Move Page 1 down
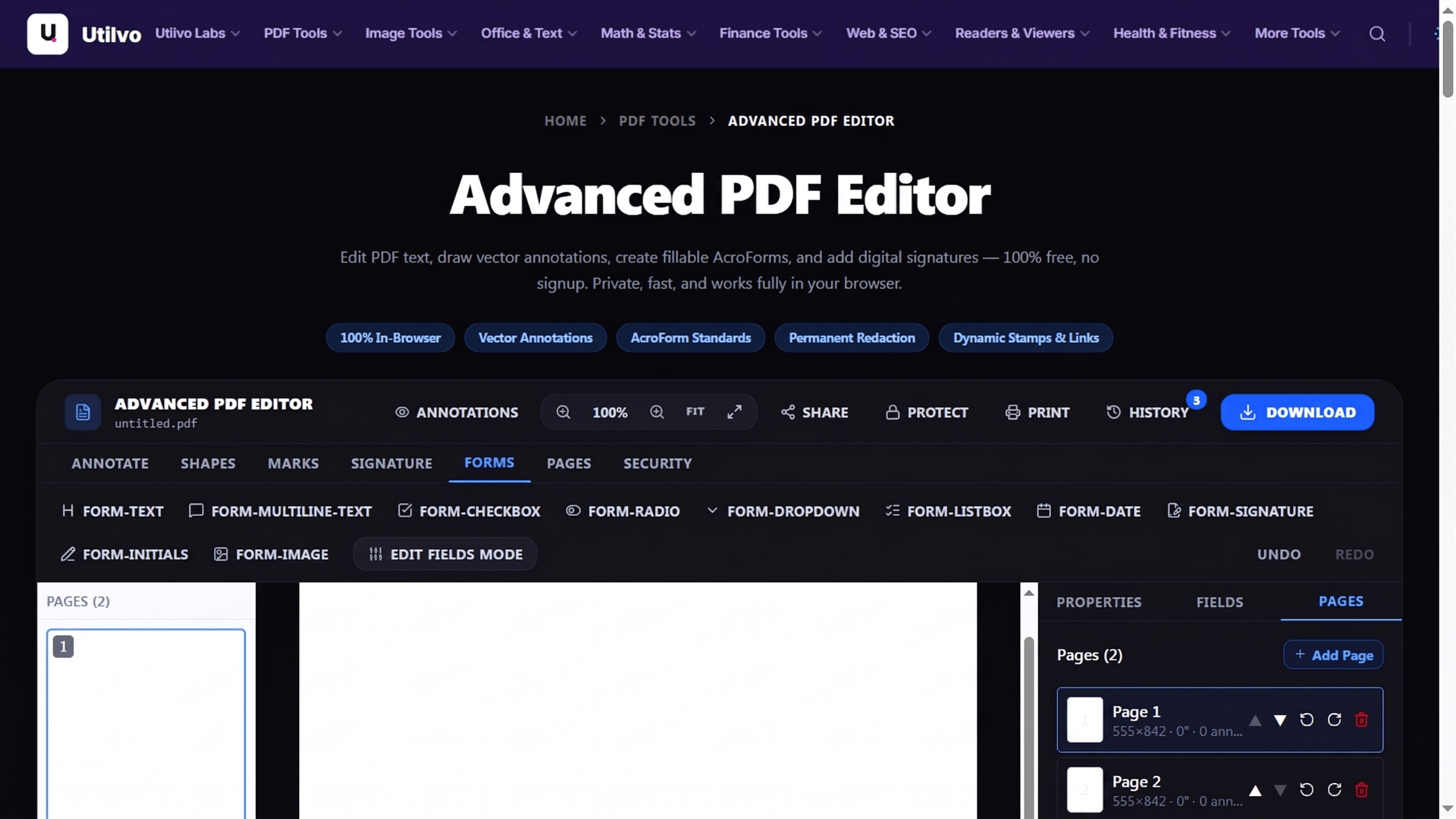 [x=1280, y=720]
